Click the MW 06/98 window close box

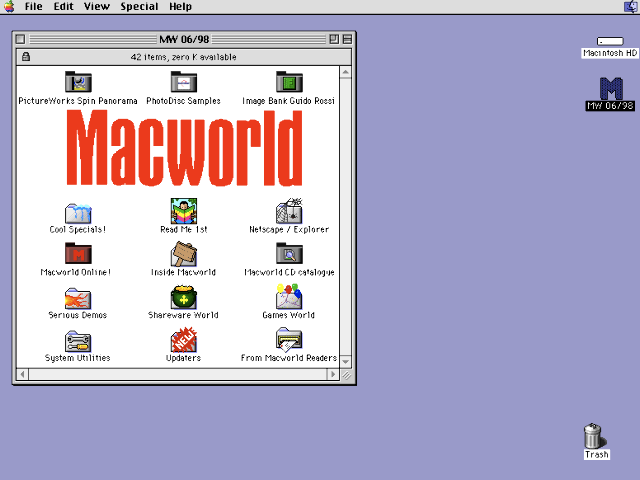pyautogui.click(x=20, y=39)
